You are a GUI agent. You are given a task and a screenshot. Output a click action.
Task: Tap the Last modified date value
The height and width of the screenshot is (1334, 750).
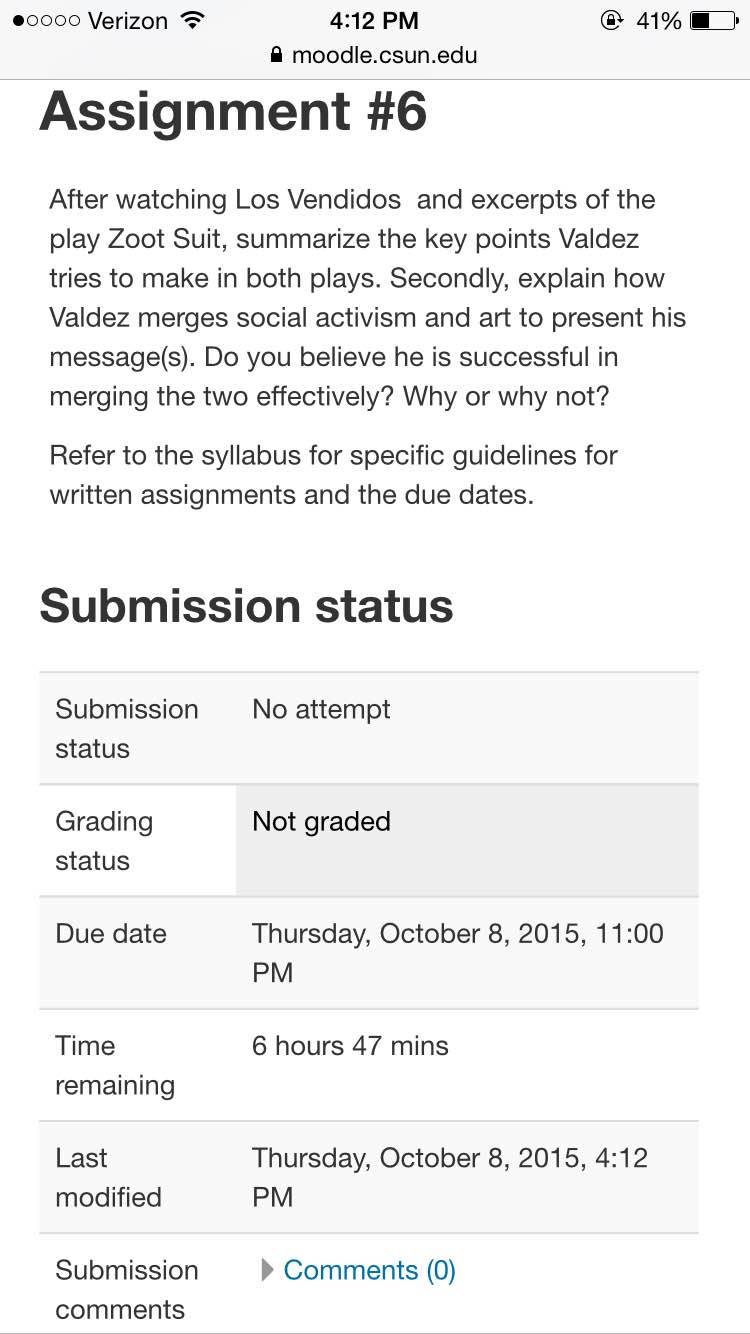tap(450, 1177)
